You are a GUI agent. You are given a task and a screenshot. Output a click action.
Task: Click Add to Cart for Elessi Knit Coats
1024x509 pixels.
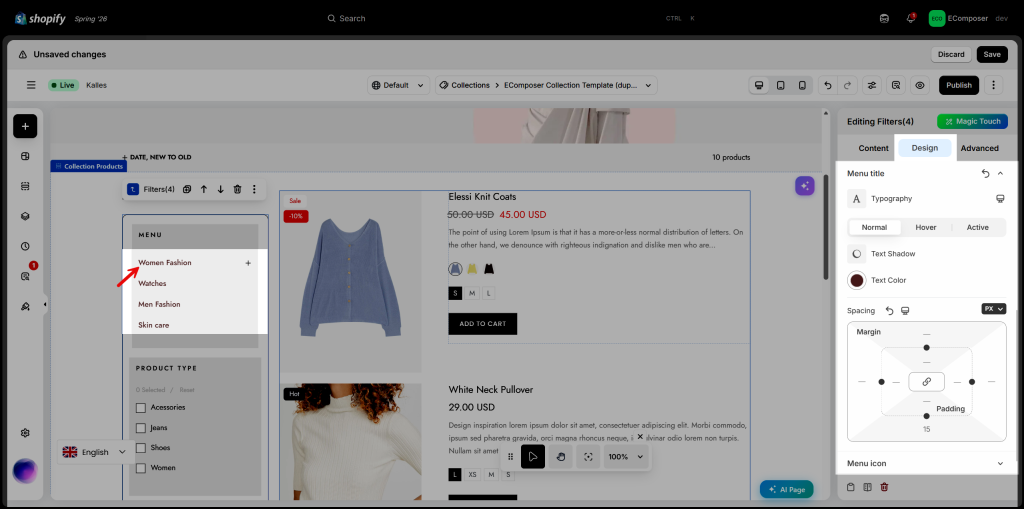(x=483, y=324)
